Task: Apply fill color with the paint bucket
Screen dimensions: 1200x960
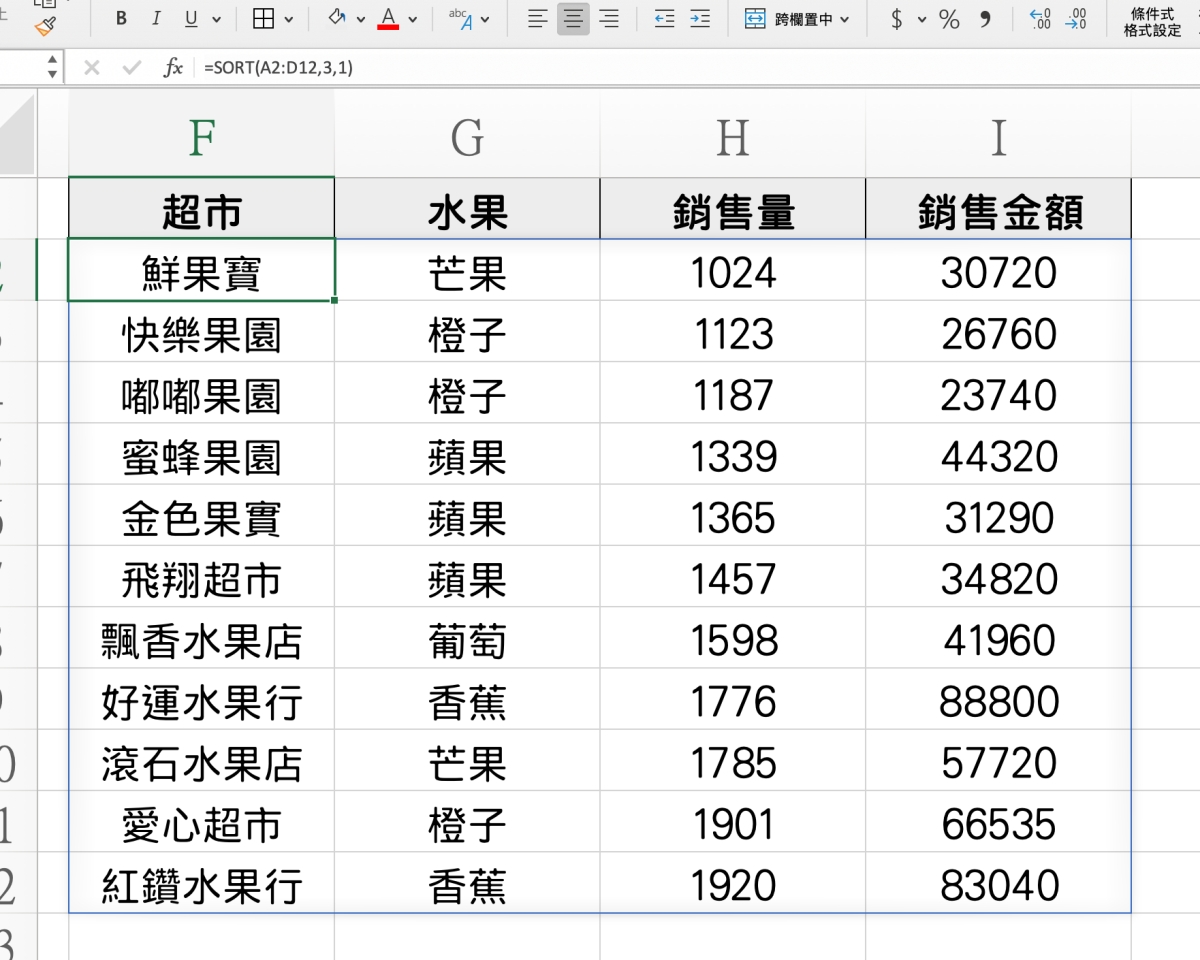Action: click(x=337, y=19)
